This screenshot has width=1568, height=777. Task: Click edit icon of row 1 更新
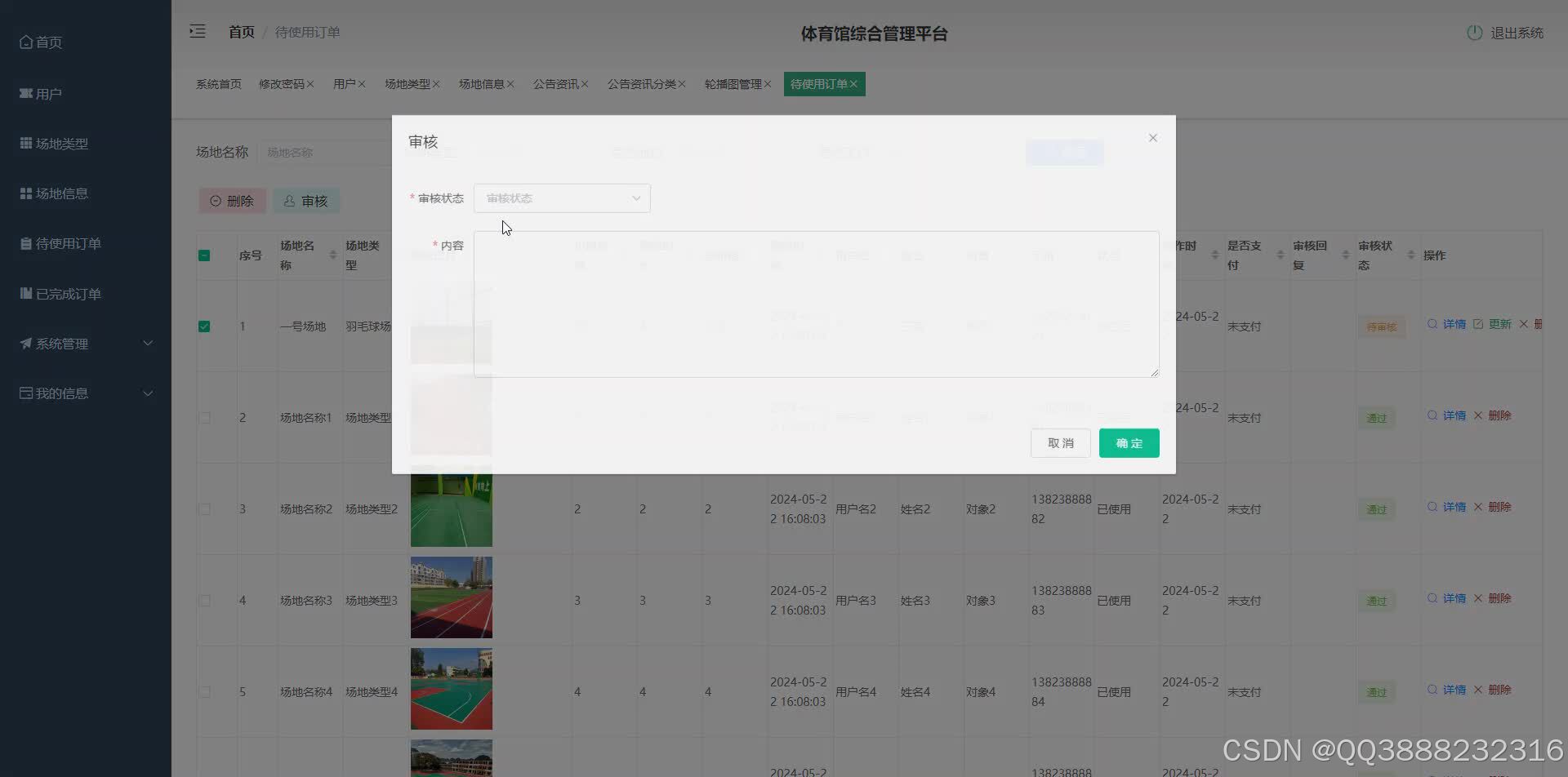tap(1478, 324)
